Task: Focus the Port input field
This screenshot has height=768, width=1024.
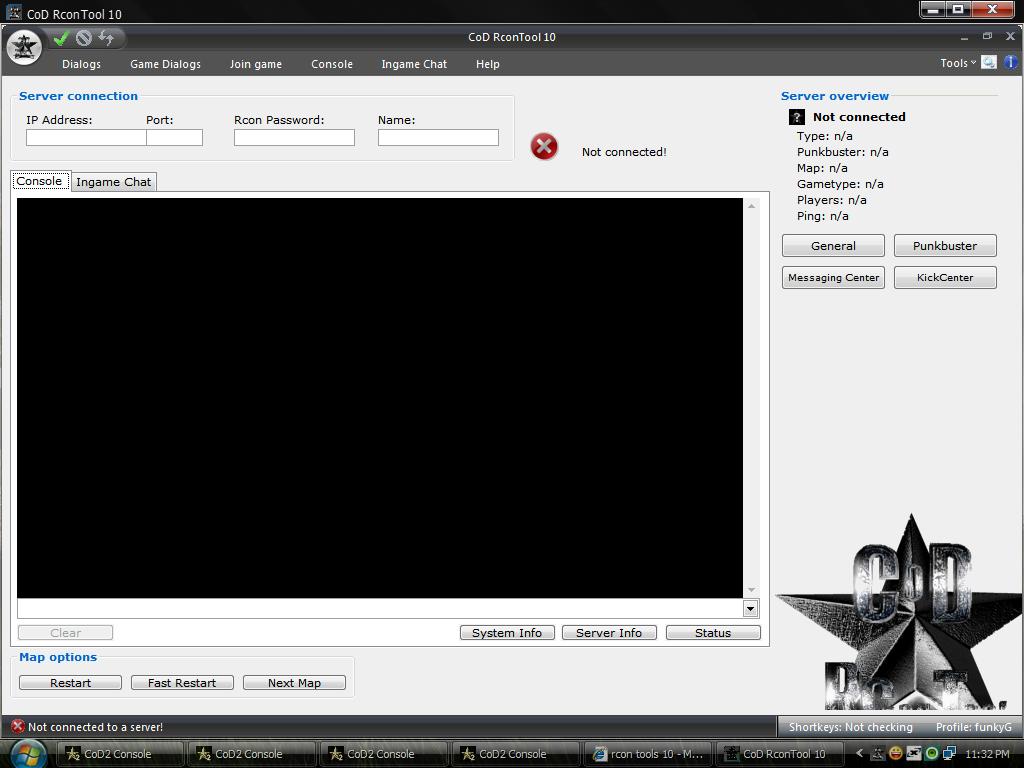Action: point(174,137)
